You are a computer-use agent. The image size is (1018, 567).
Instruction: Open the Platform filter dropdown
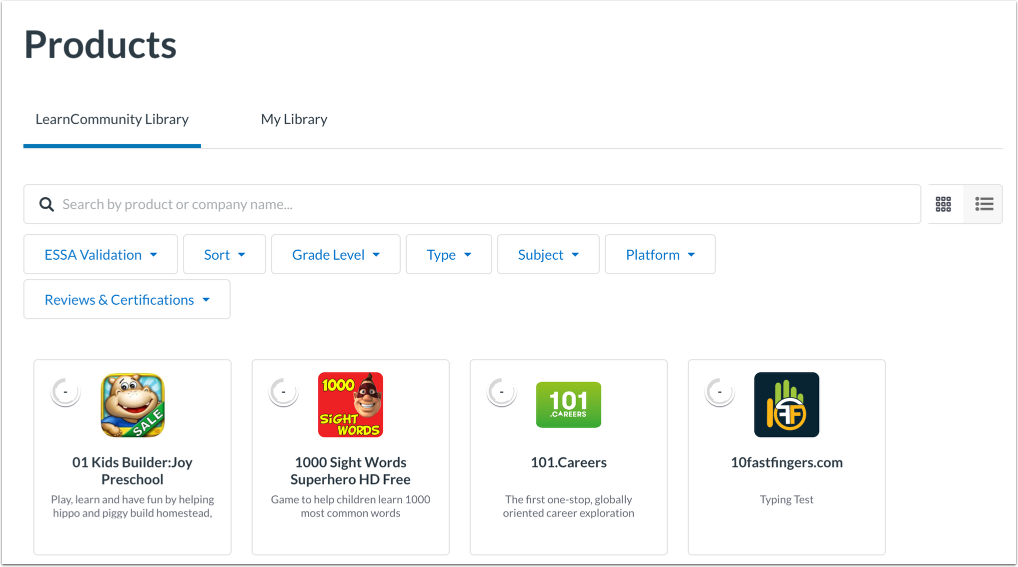click(660, 255)
